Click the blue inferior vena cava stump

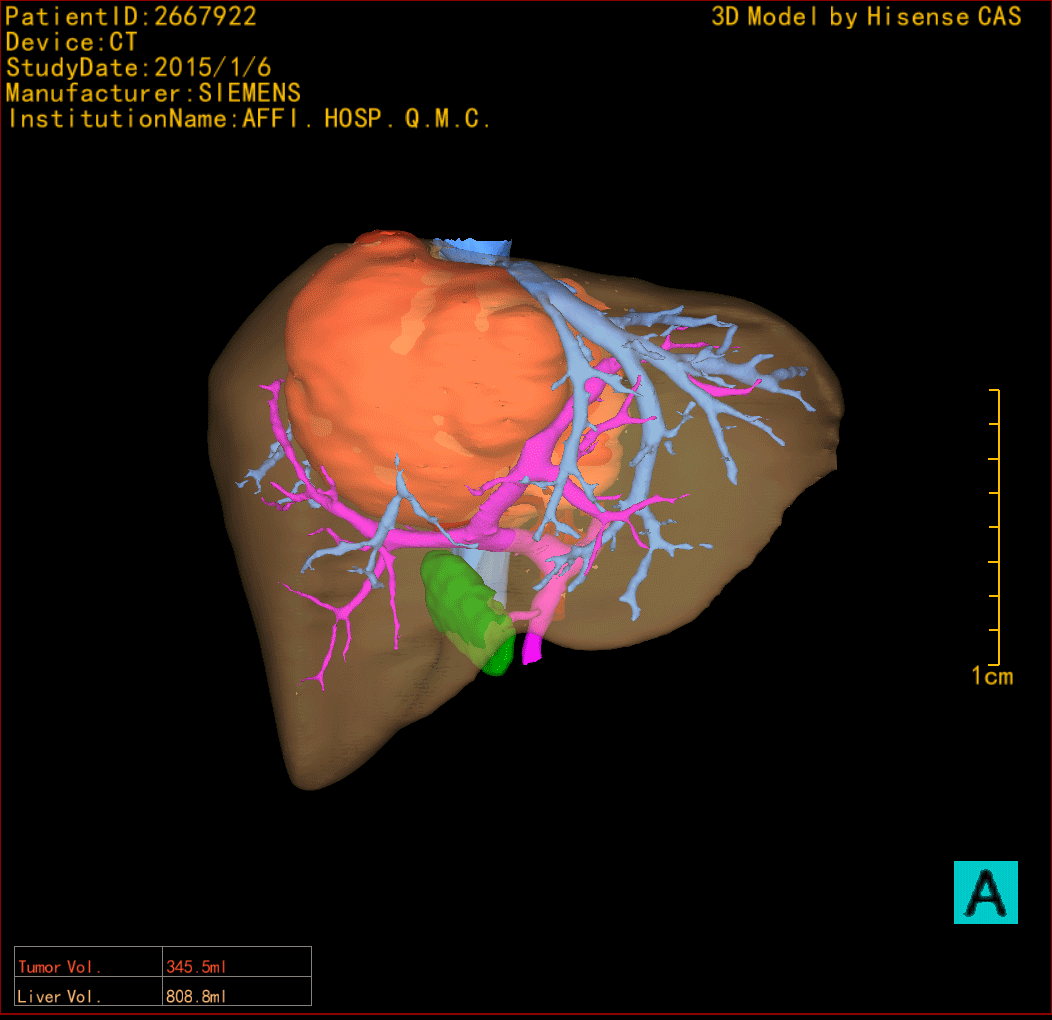(471, 250)
